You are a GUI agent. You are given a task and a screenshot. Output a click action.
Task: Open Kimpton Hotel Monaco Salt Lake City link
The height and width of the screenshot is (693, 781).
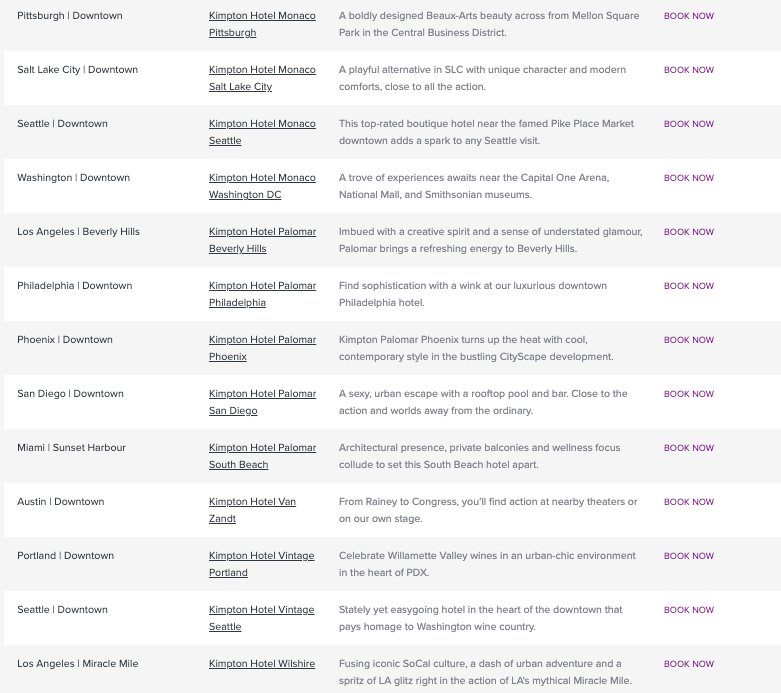[x=262, y=78]
